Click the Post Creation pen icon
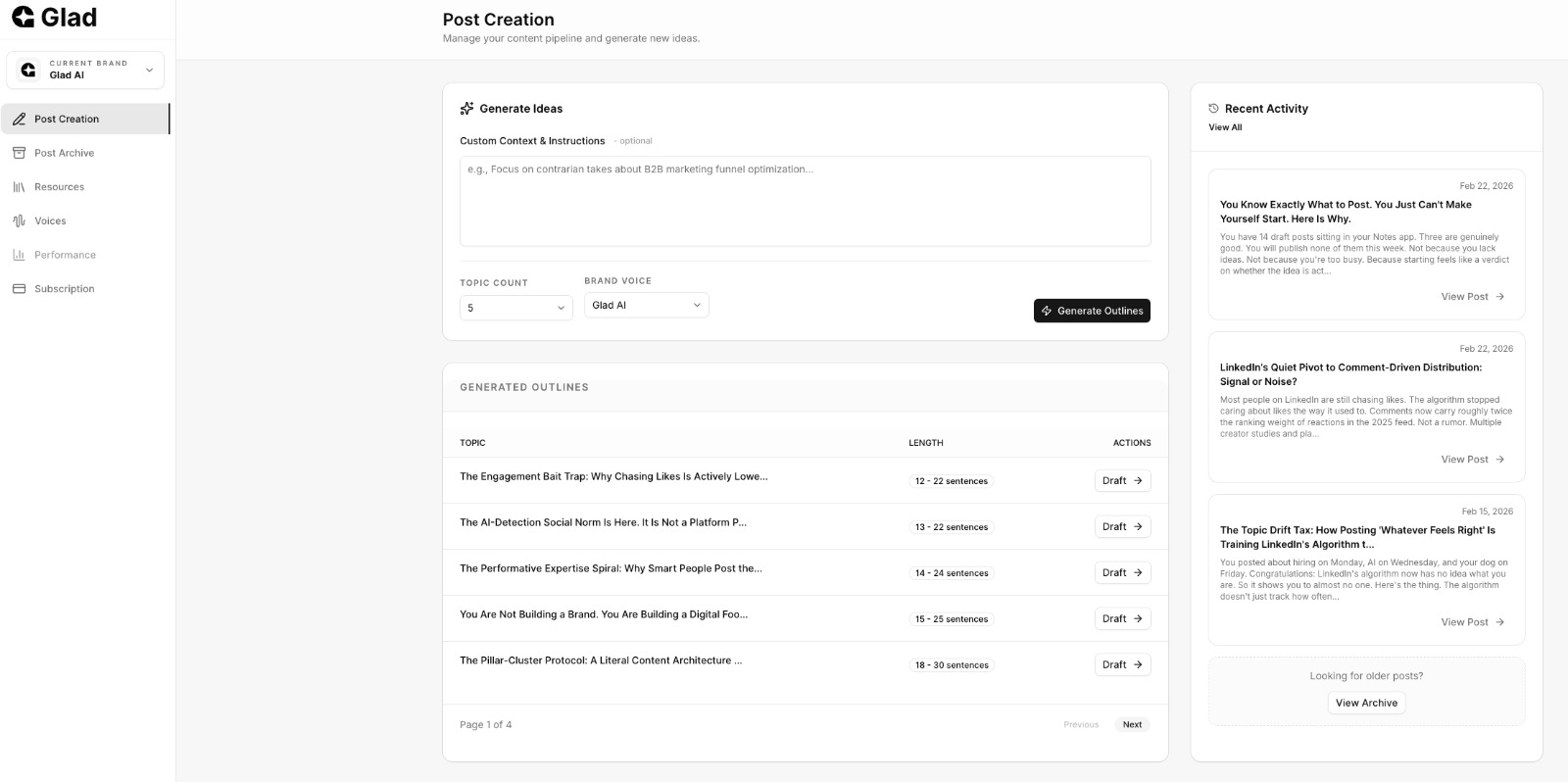The image size is (1568, 782). coord(19,120)
